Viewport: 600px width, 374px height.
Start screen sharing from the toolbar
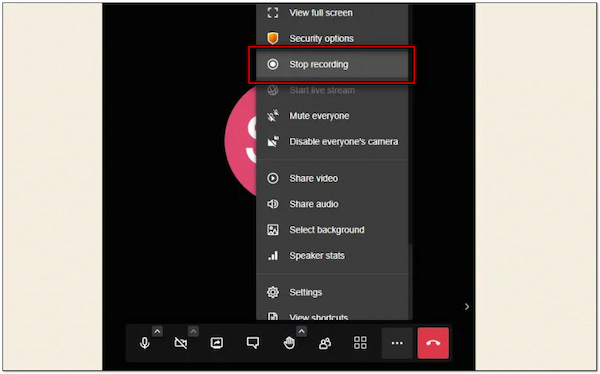(217, 343)
